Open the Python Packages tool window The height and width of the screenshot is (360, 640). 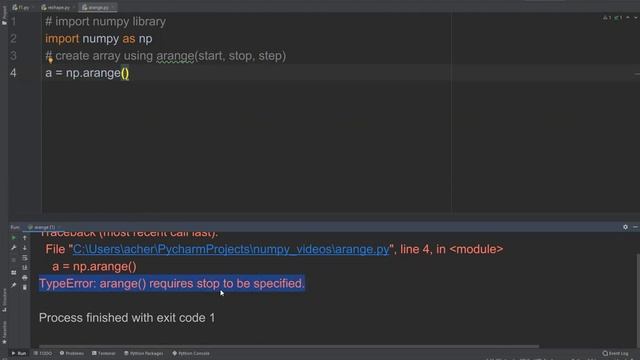tap(144, 353)
